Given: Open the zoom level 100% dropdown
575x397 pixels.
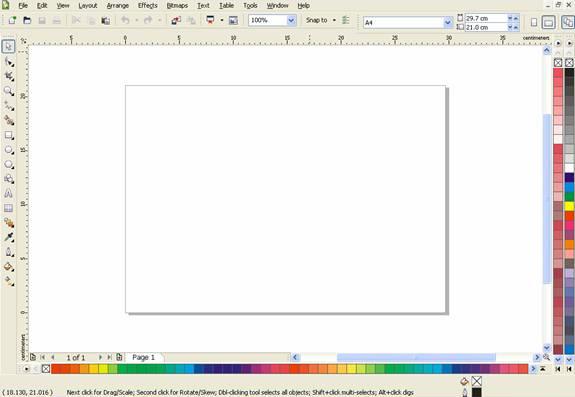Looking at the screenshot, I should tap(291, 21).
